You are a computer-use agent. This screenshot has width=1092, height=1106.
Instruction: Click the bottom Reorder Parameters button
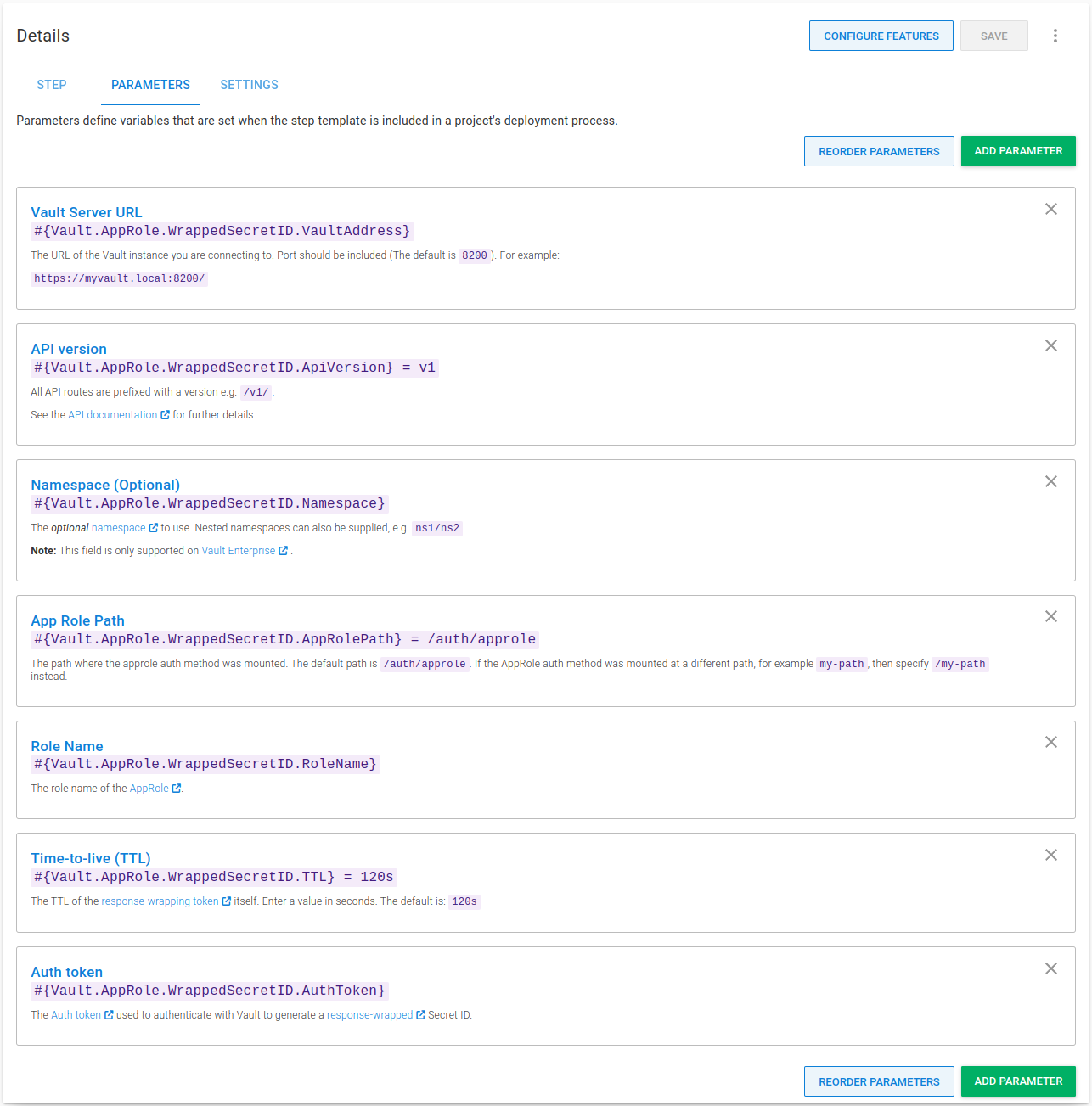point(878,1081)
